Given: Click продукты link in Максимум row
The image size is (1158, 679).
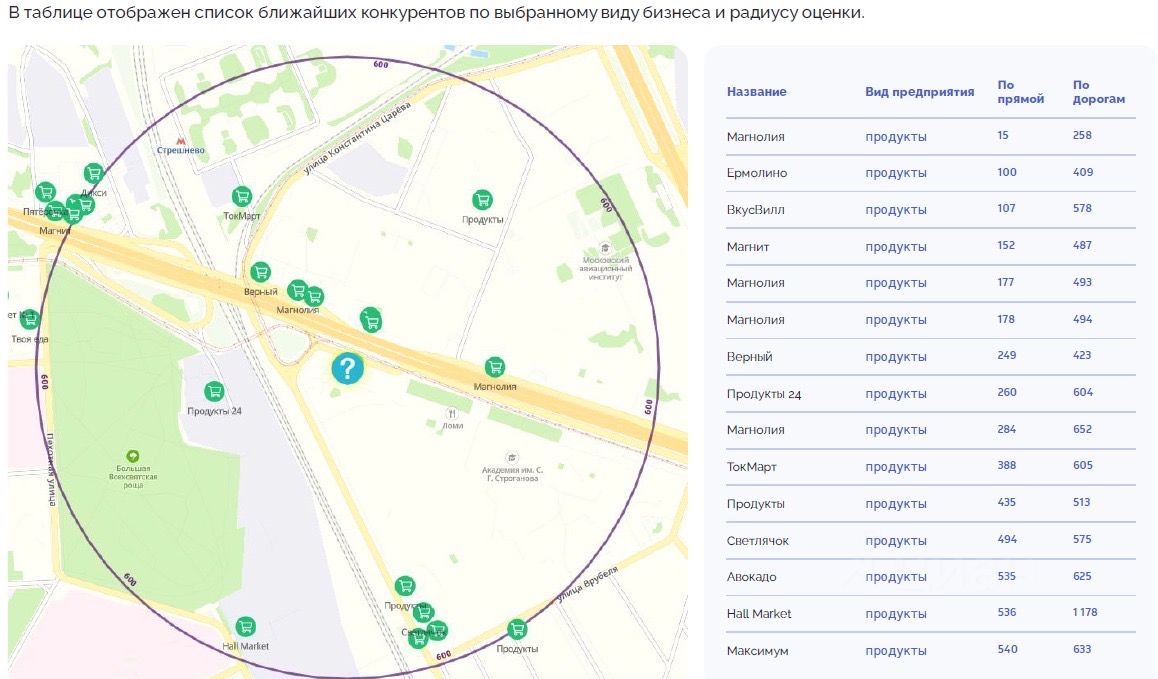Looking at the screenshot, I should 896,651.
